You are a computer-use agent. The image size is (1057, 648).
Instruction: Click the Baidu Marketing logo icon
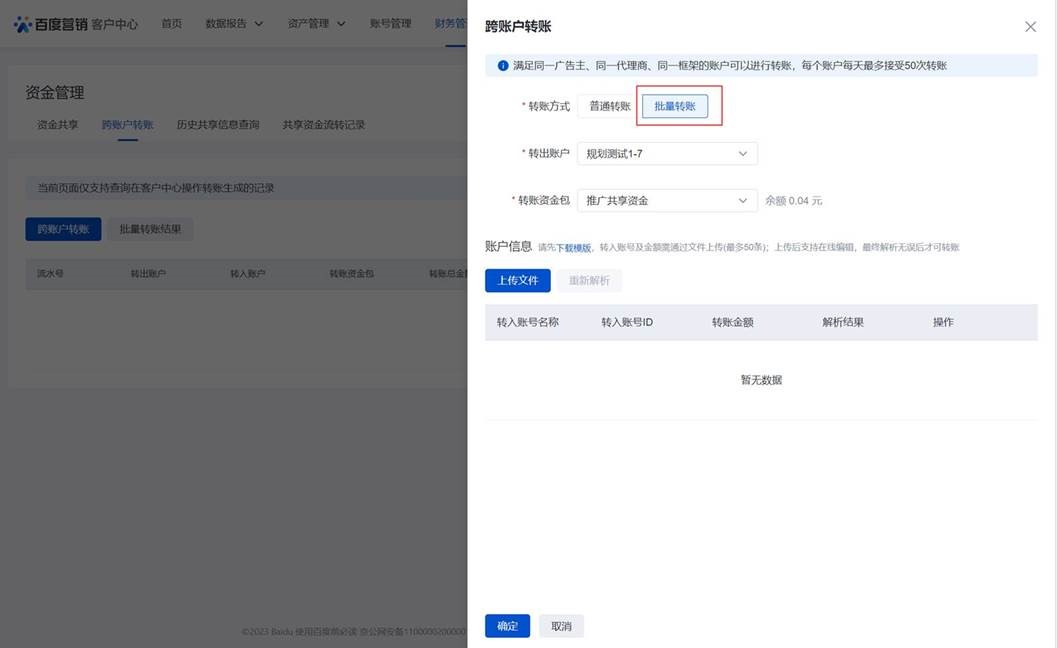[x=23, y=24]
